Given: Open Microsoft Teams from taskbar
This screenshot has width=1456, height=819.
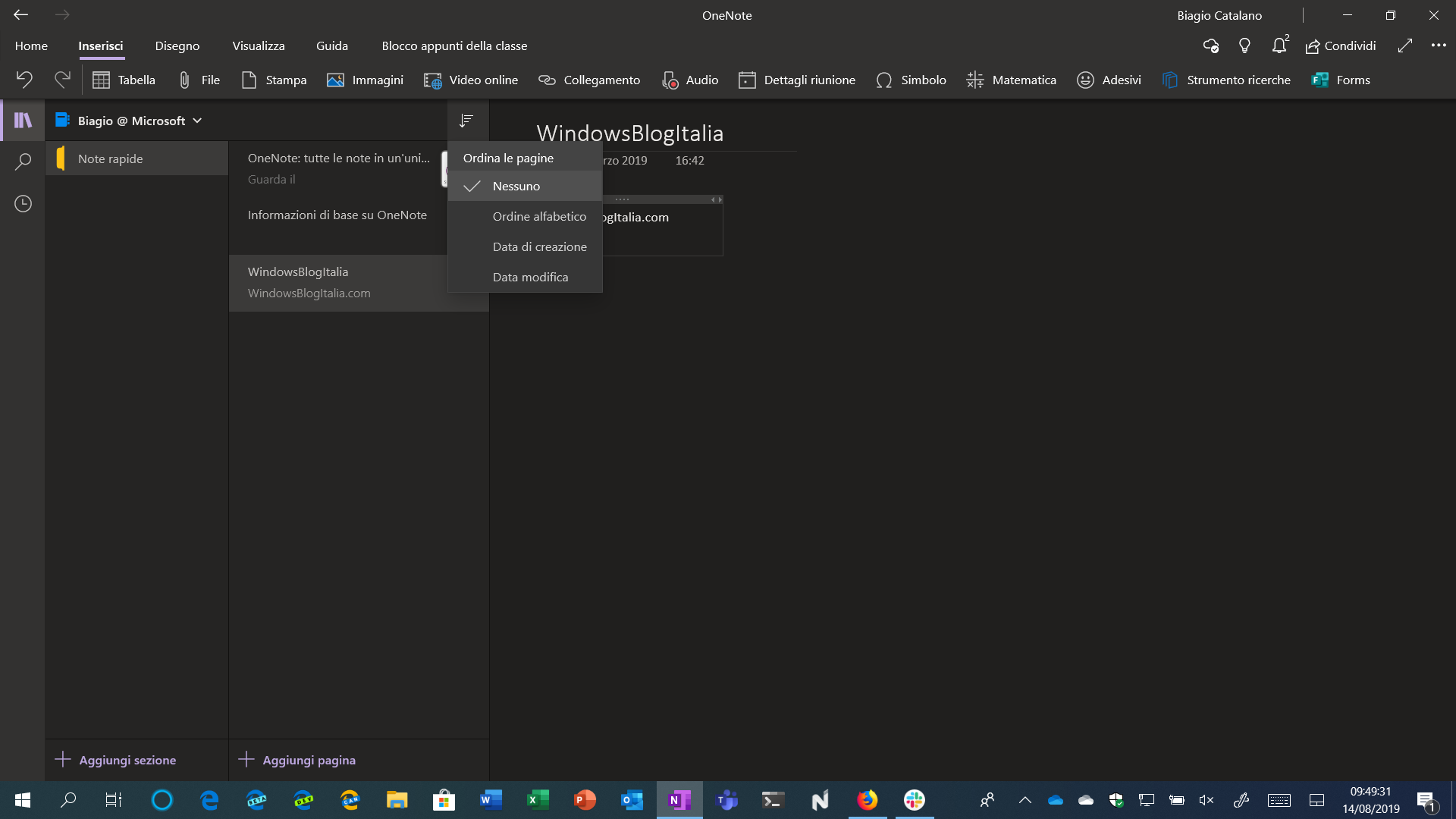Looking at the screenshot, I should tap(726, 799).
